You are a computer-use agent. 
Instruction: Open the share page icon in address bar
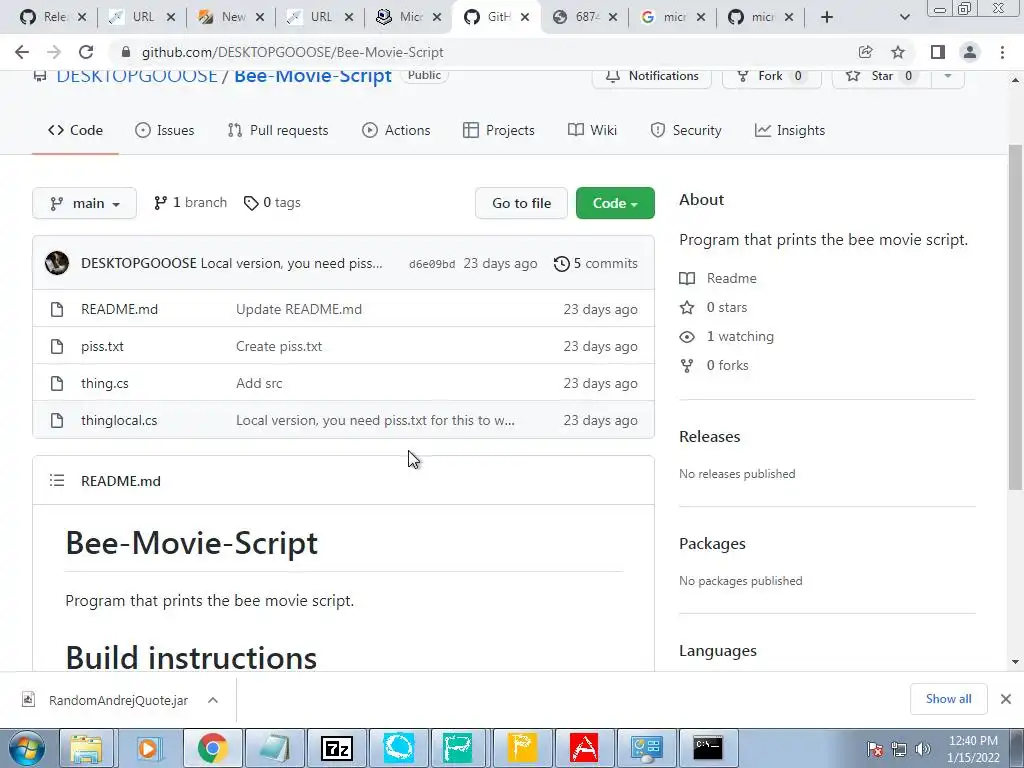coord(865,52)
